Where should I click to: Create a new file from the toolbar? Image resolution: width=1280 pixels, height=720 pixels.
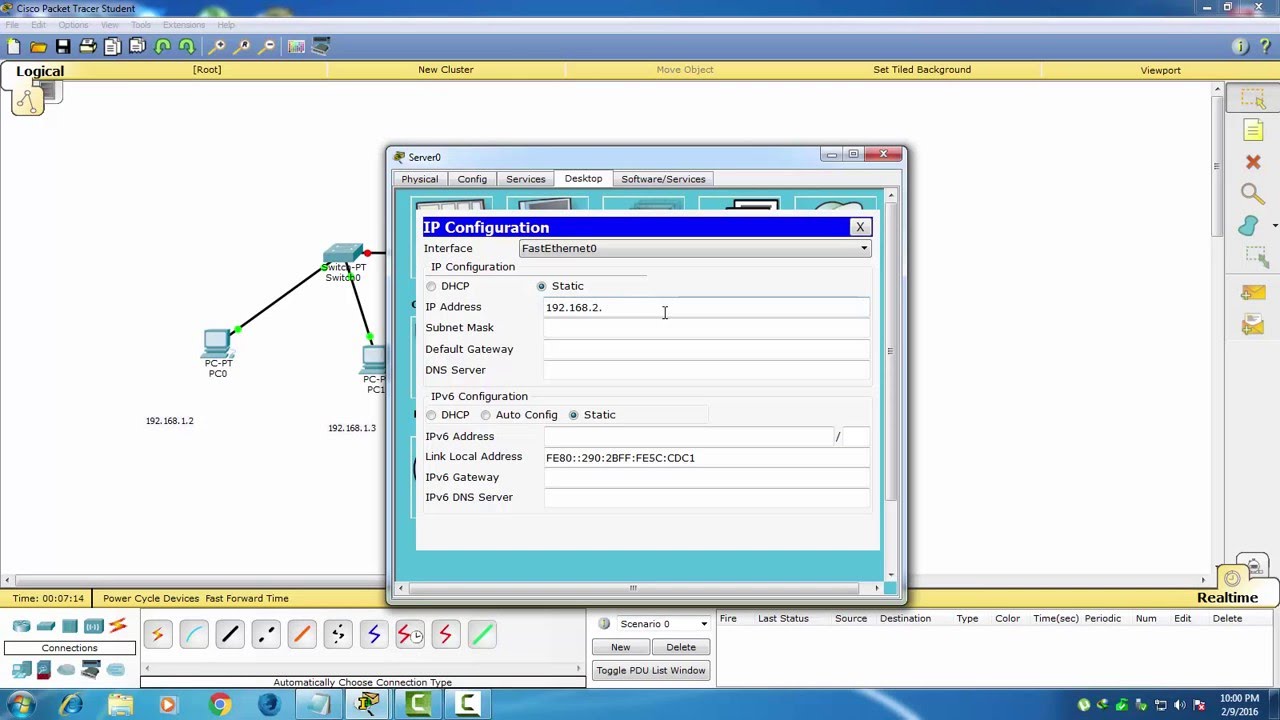[13, 46]
